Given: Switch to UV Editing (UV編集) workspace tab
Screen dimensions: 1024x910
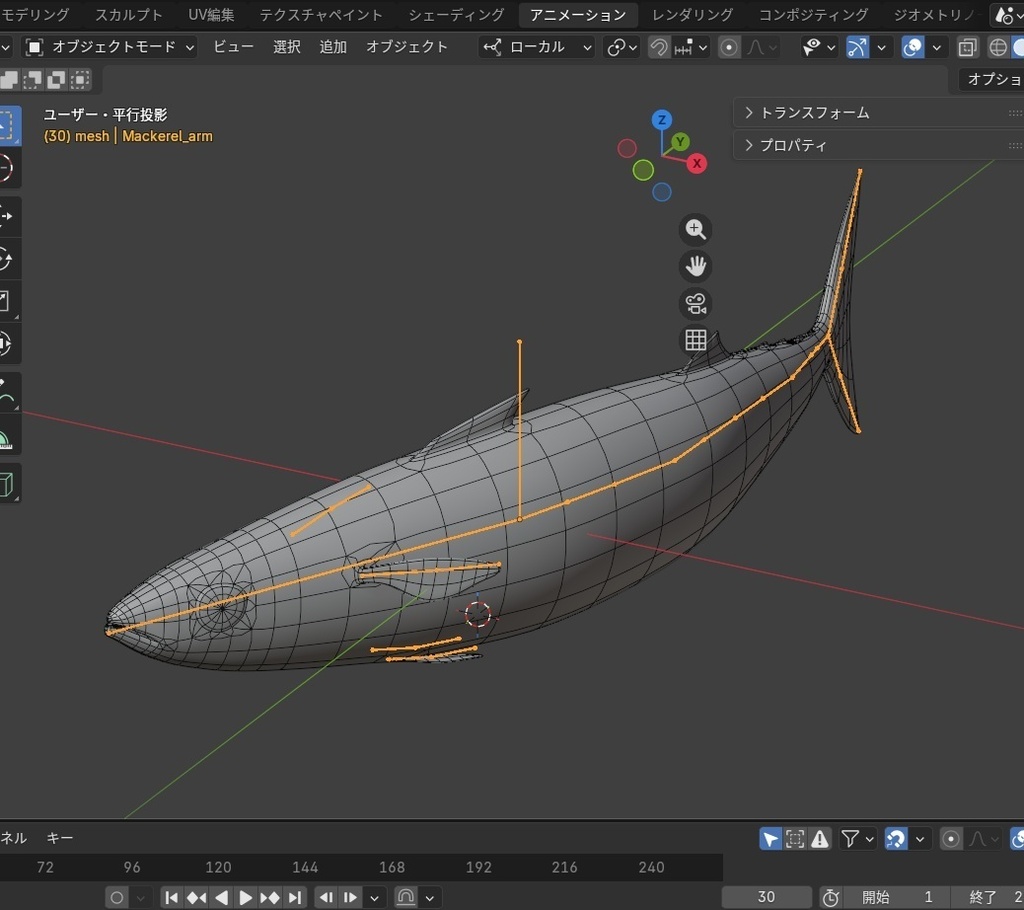Looking at the screenshot, I should [211, 14].
